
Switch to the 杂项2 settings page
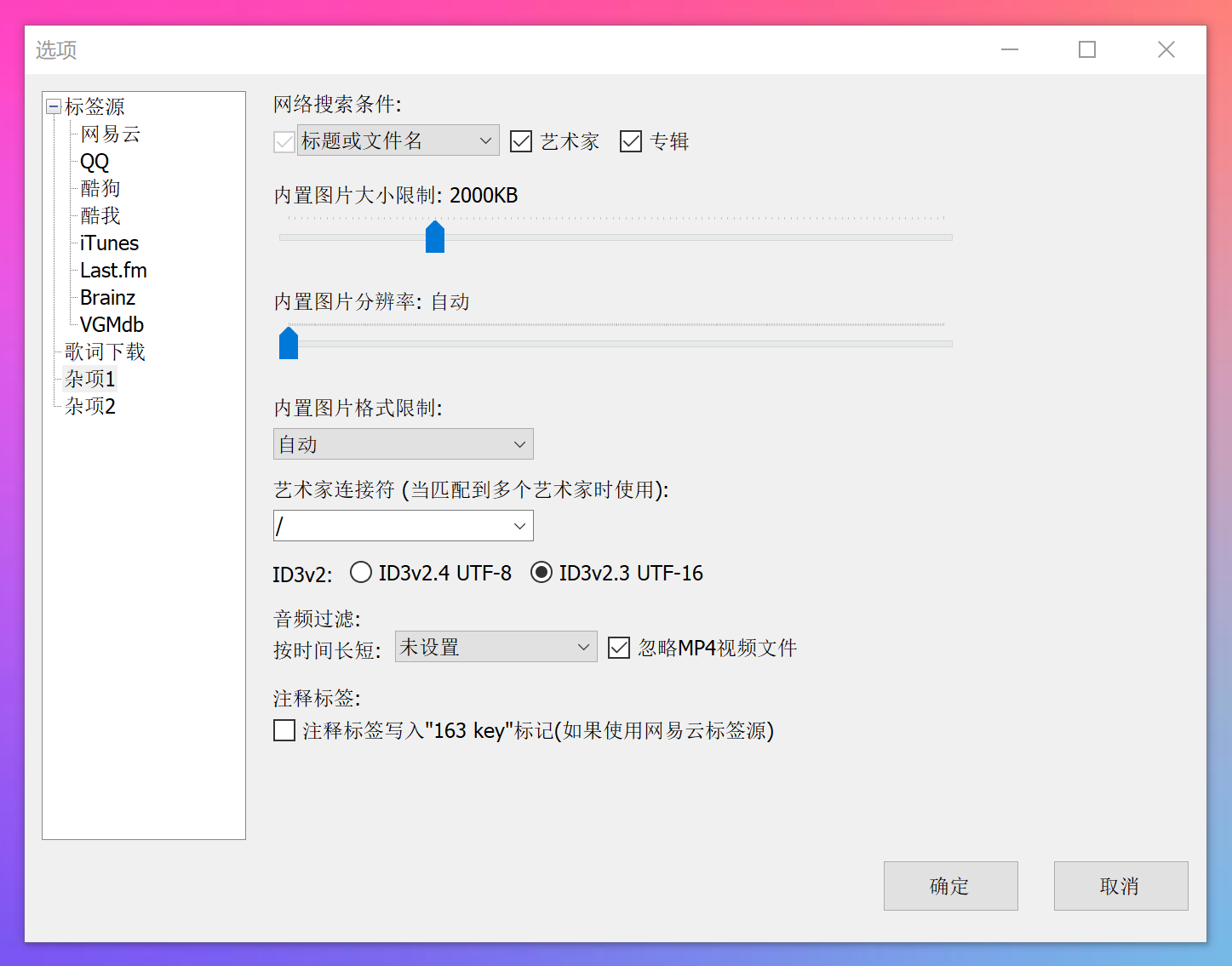click(90, 407)
